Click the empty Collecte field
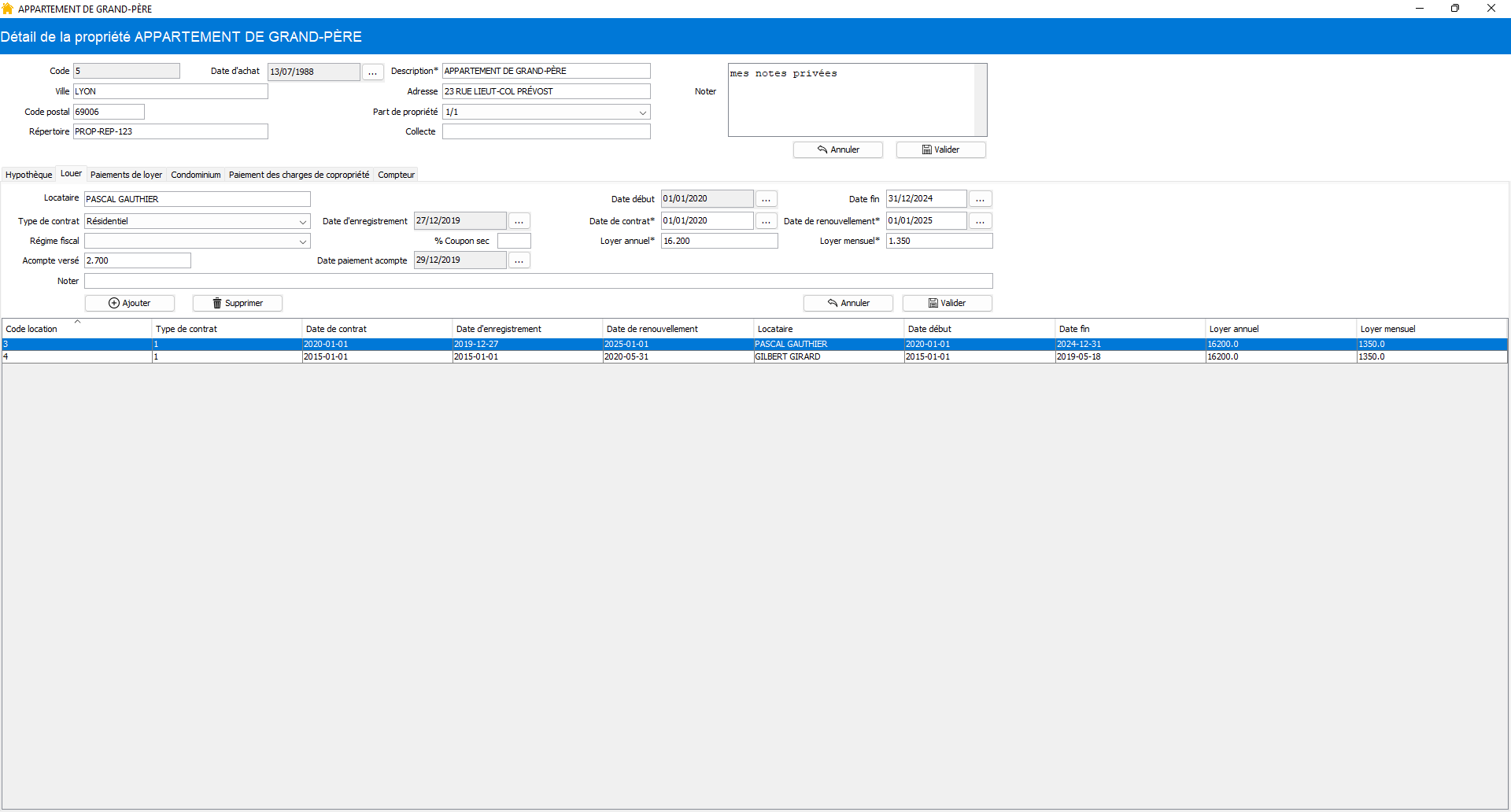The height and width of the screenshot is (812, 1511). click(x=546, y=131)
